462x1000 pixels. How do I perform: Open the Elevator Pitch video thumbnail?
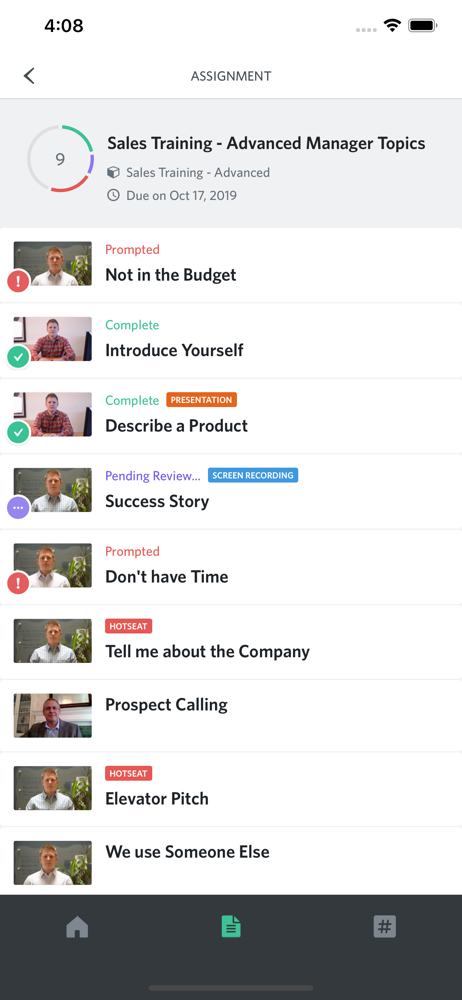pyautogui.click(x=53, y=788)
